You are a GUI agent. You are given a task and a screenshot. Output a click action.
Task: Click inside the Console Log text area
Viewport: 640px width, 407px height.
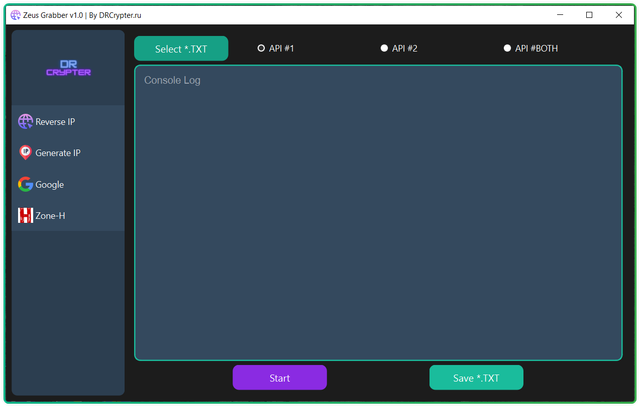click(x=378, y=212)
